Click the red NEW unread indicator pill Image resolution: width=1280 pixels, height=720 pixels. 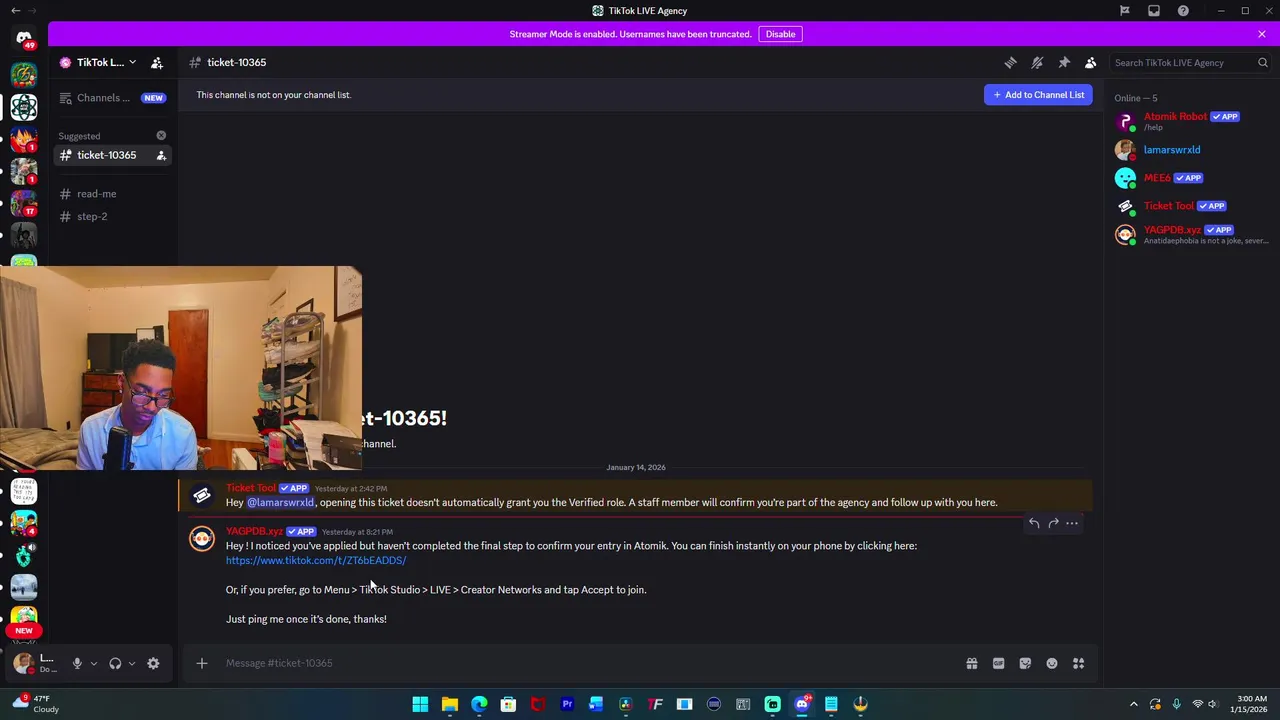[24, 631]
